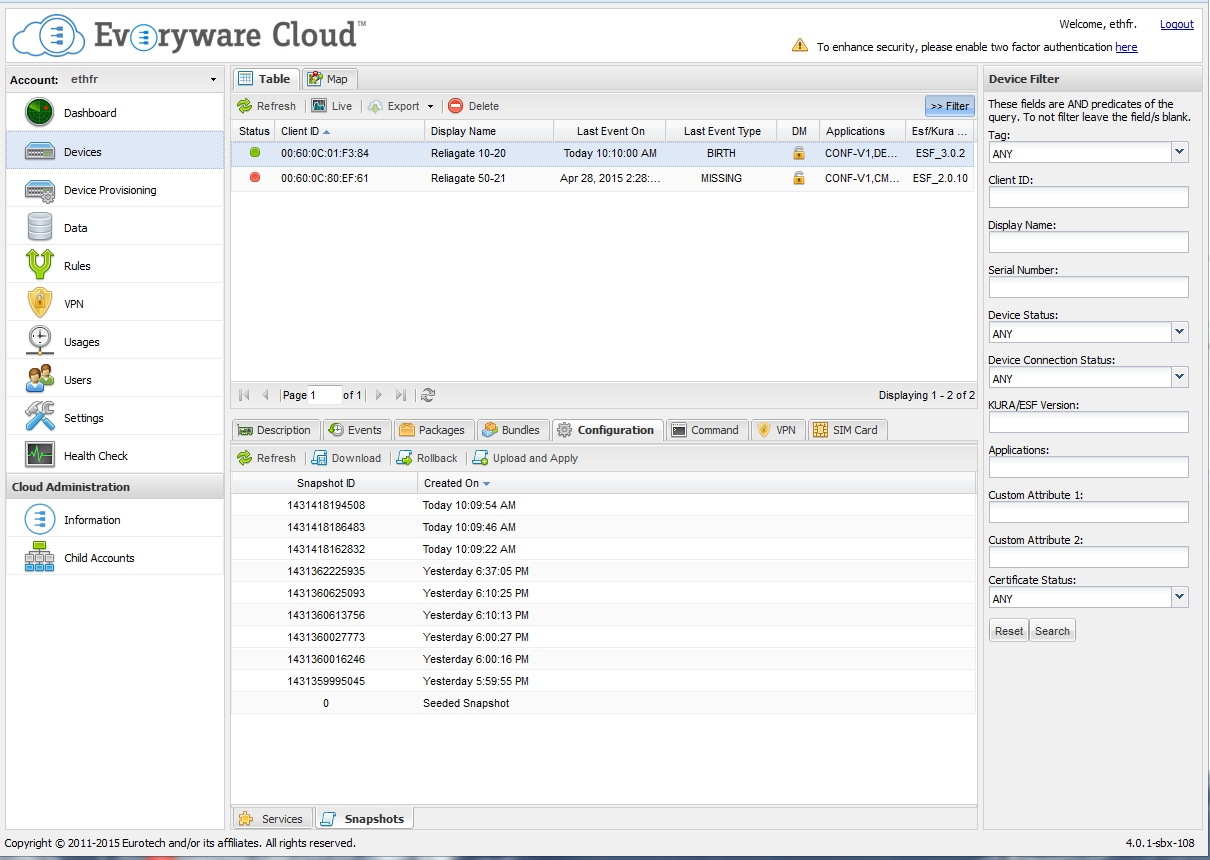Open the Packages tab

click(432, 430)
